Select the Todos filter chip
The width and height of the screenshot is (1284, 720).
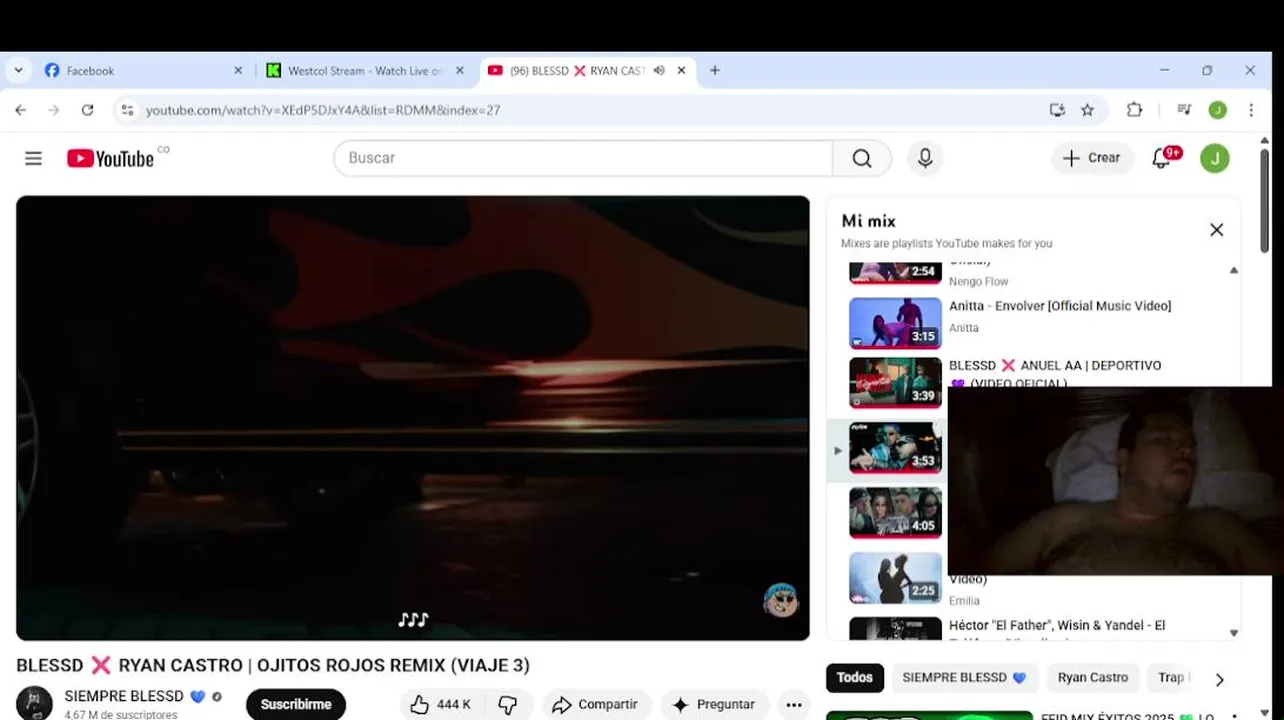click(854, 678)
